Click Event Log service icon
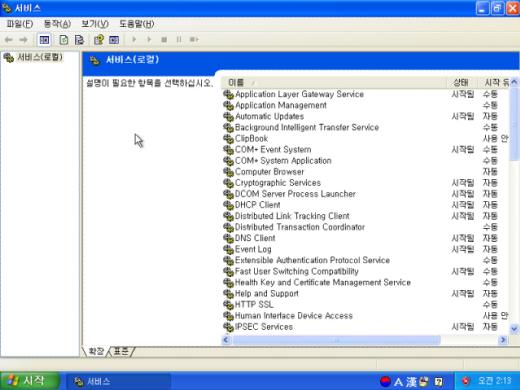The image size is (520, 390). (x=228, y=249)
